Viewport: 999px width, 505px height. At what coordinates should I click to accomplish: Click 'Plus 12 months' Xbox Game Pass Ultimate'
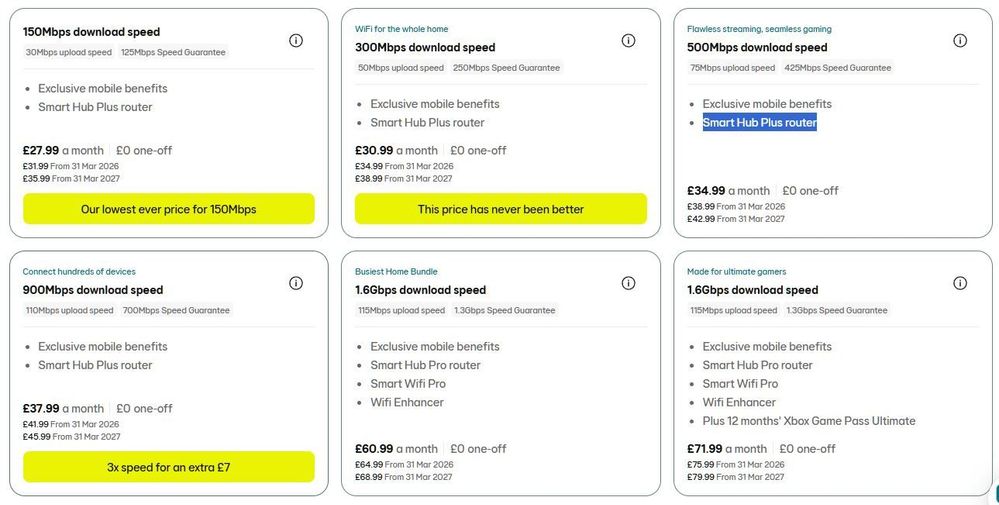809,421
